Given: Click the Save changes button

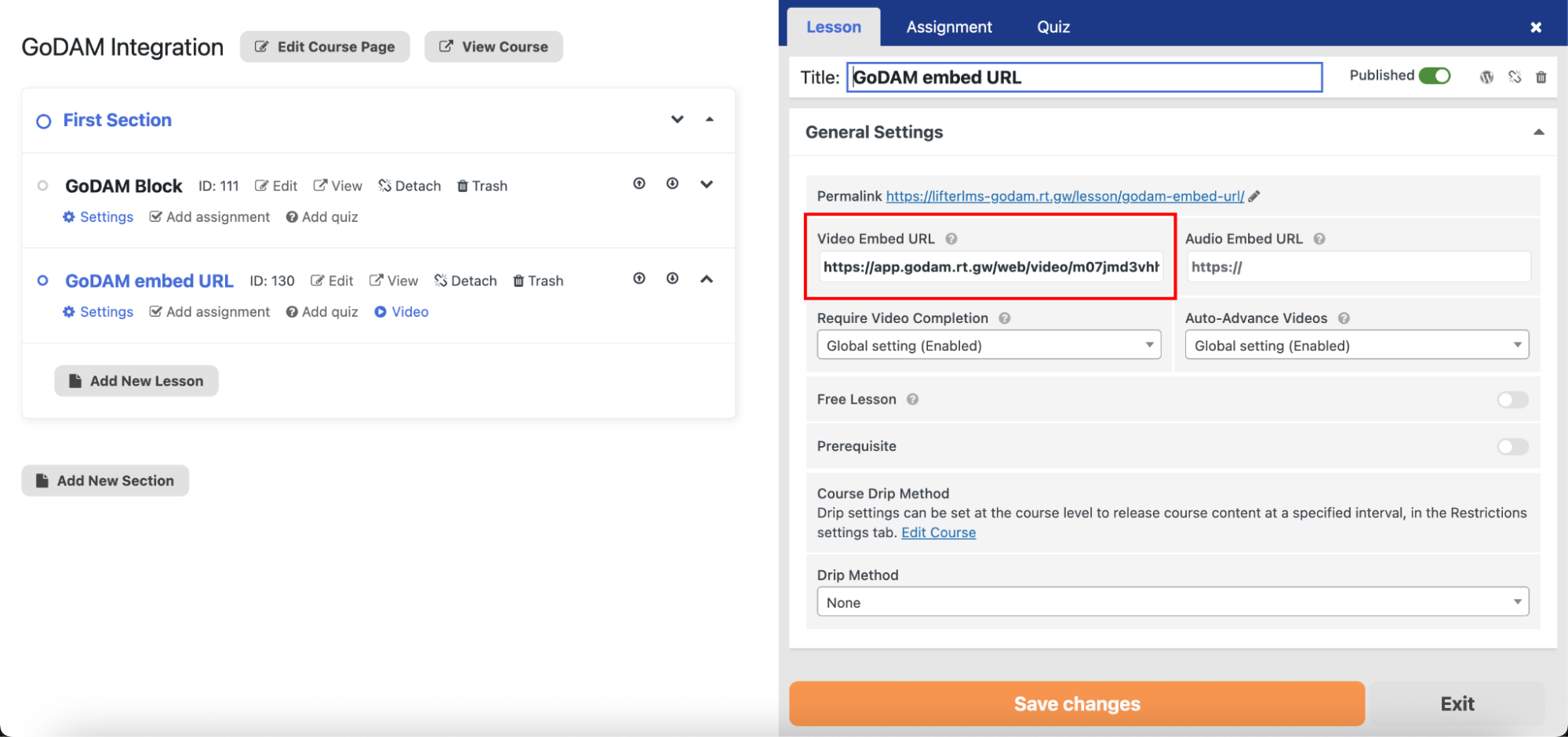Looking at the screenshot, I should (1076, 703).
